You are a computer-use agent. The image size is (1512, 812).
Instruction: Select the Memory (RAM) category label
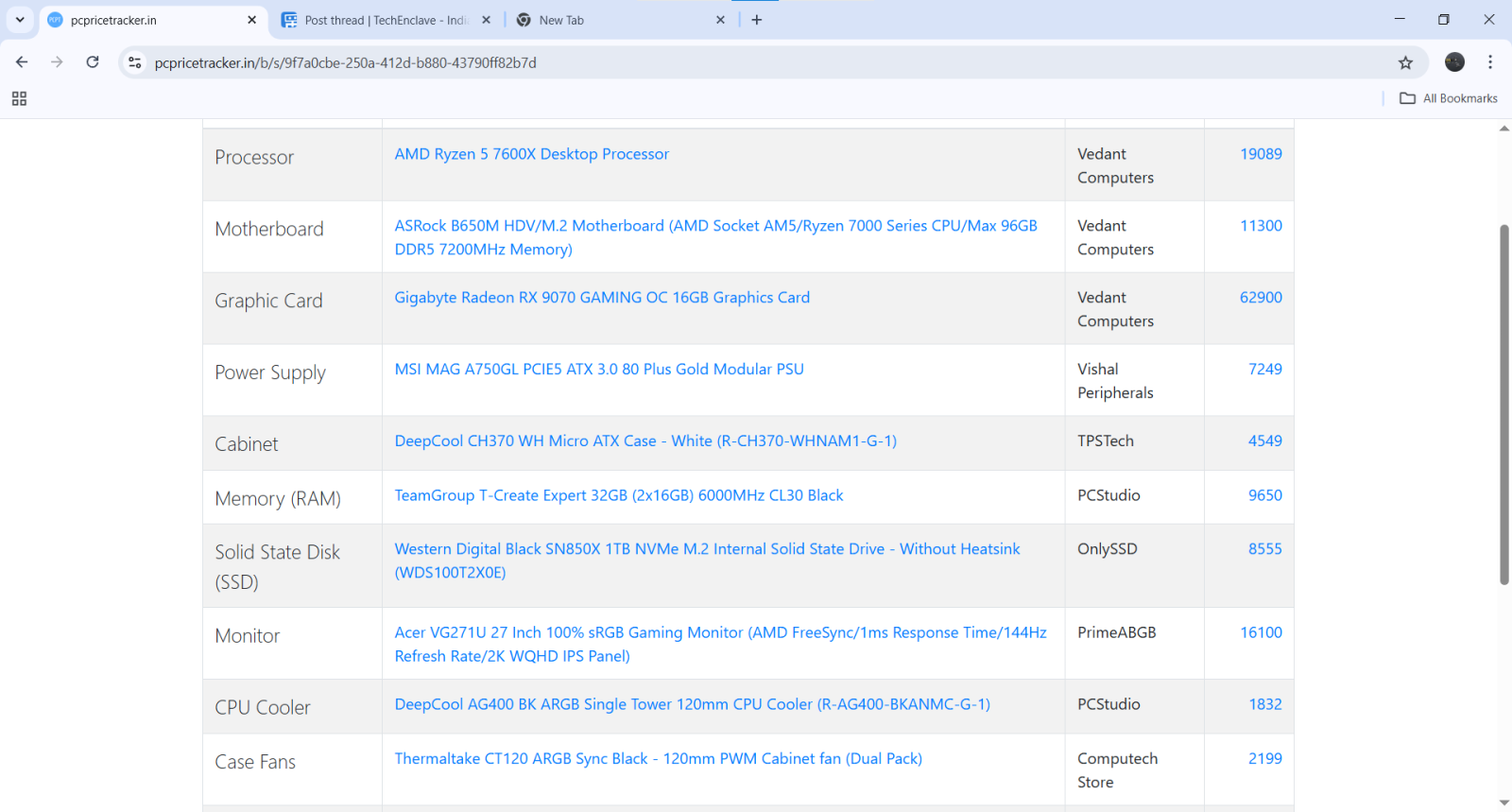[x=278, y=499]
